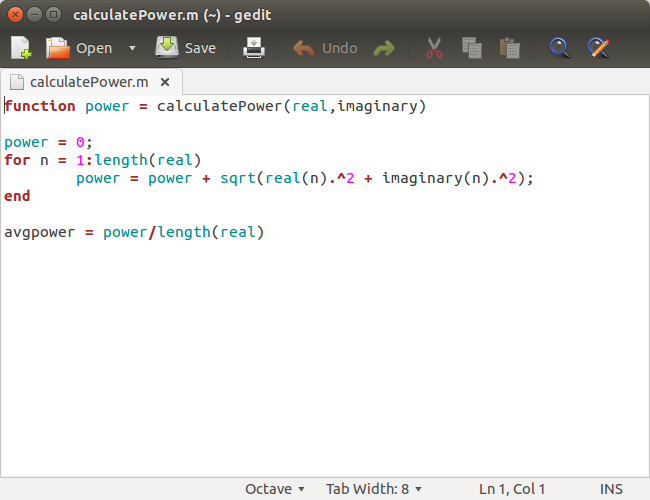Toggle the INS insert mode indicator
Image resolution: width=650 pixels, height=500 pixels.
coord(611,489)
